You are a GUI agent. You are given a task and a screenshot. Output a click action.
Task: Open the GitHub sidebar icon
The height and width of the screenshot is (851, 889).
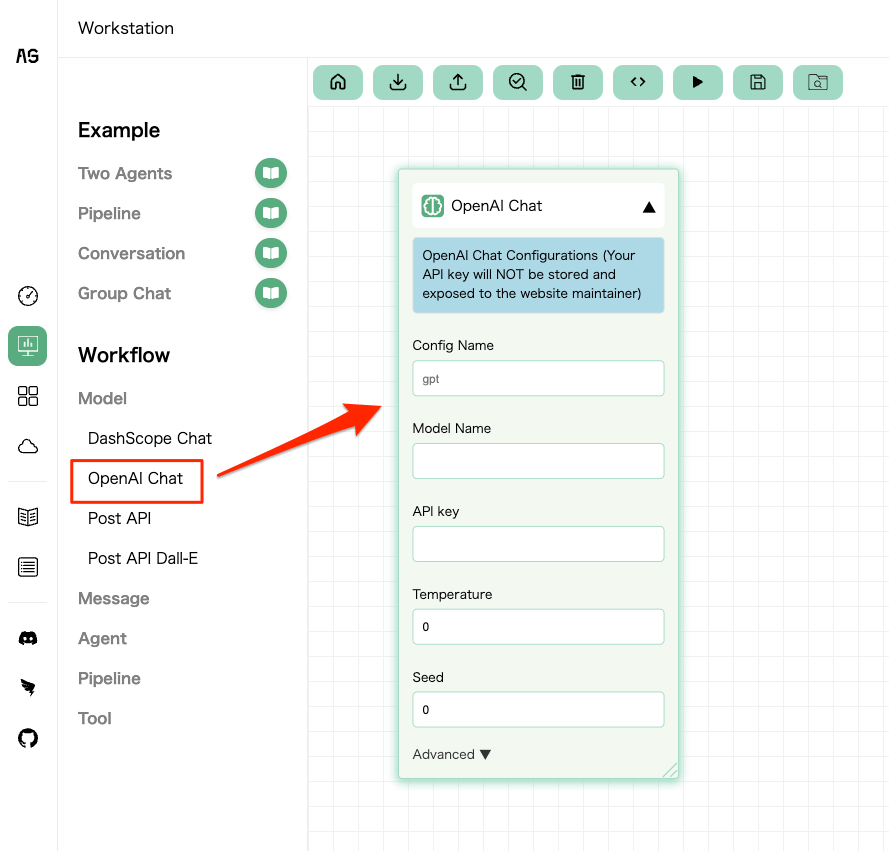[28, 738]
